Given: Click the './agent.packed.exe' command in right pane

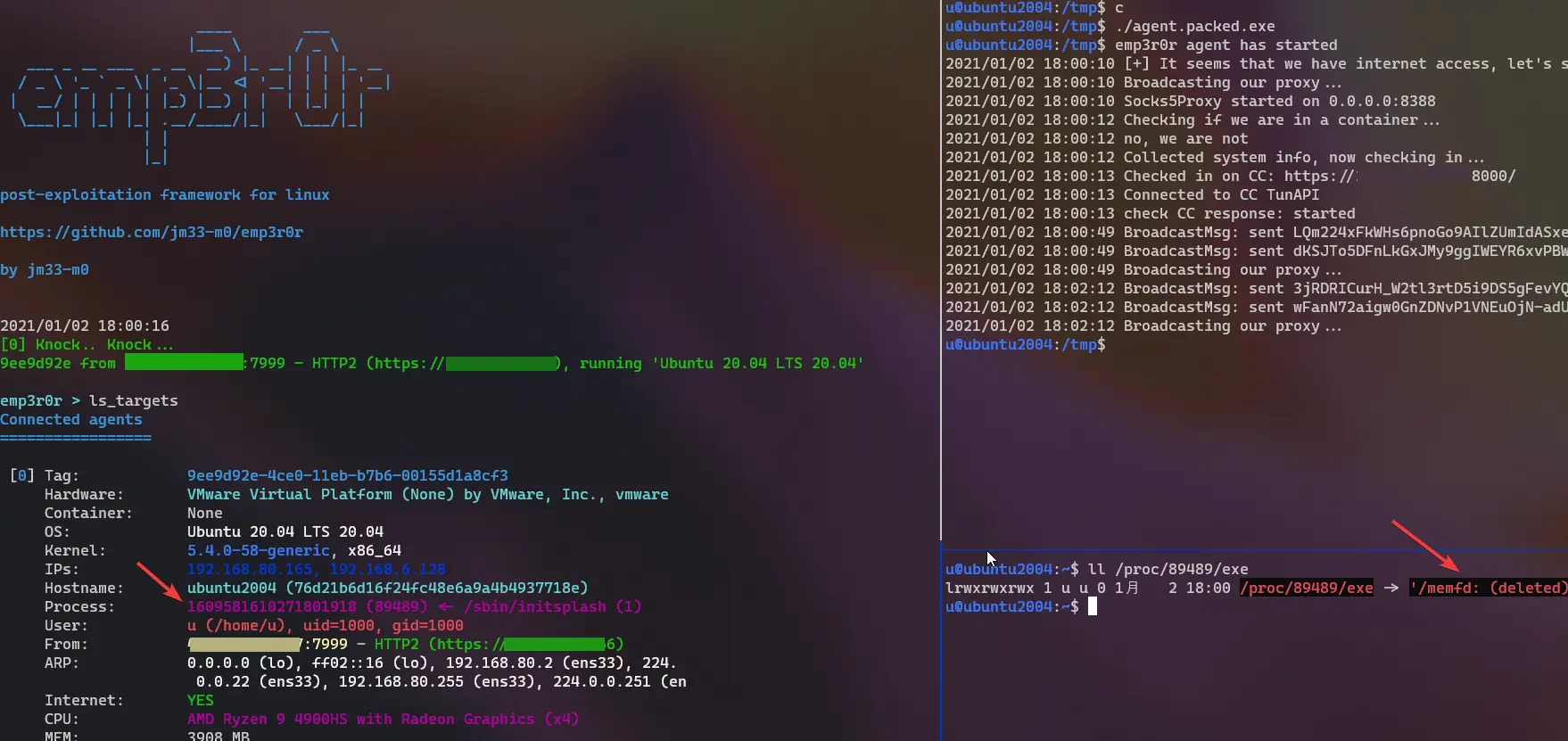Looking at the screenshot, I should [x=1195, y=26].
